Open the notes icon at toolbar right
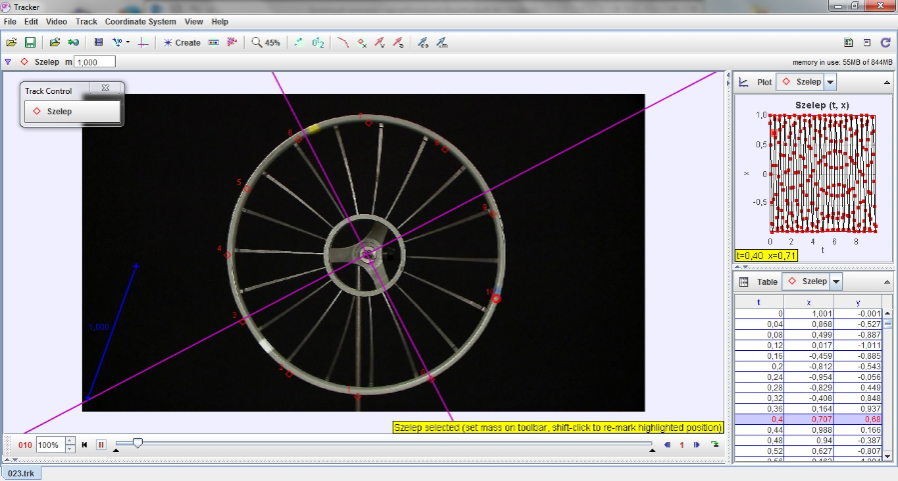Image resolution: width=898 pixels, height=481 pixels. click(x=848, y=42)
